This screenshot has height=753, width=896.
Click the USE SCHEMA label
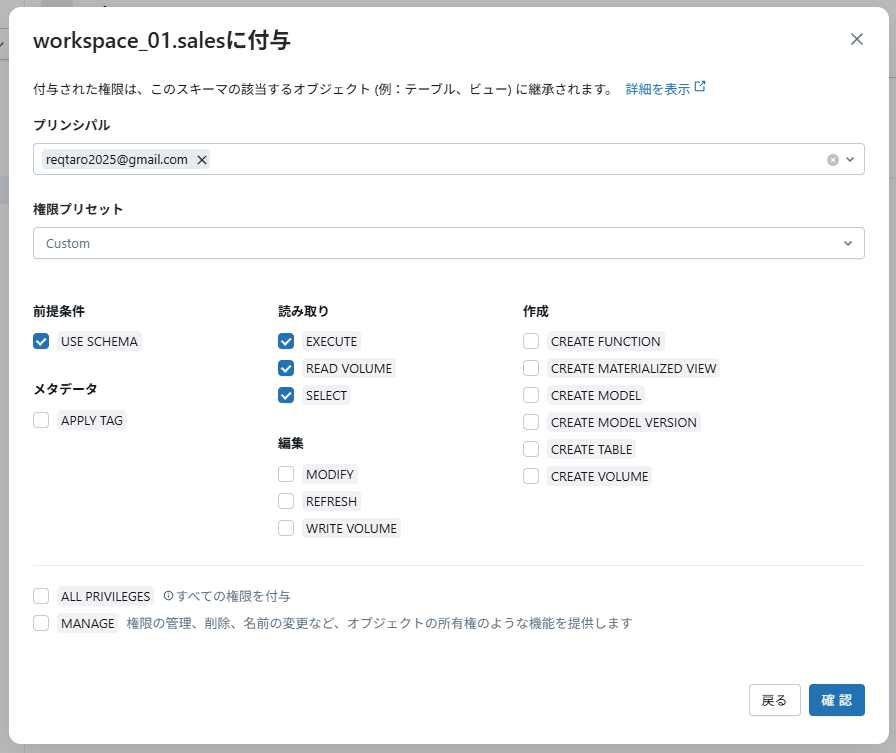99,341
